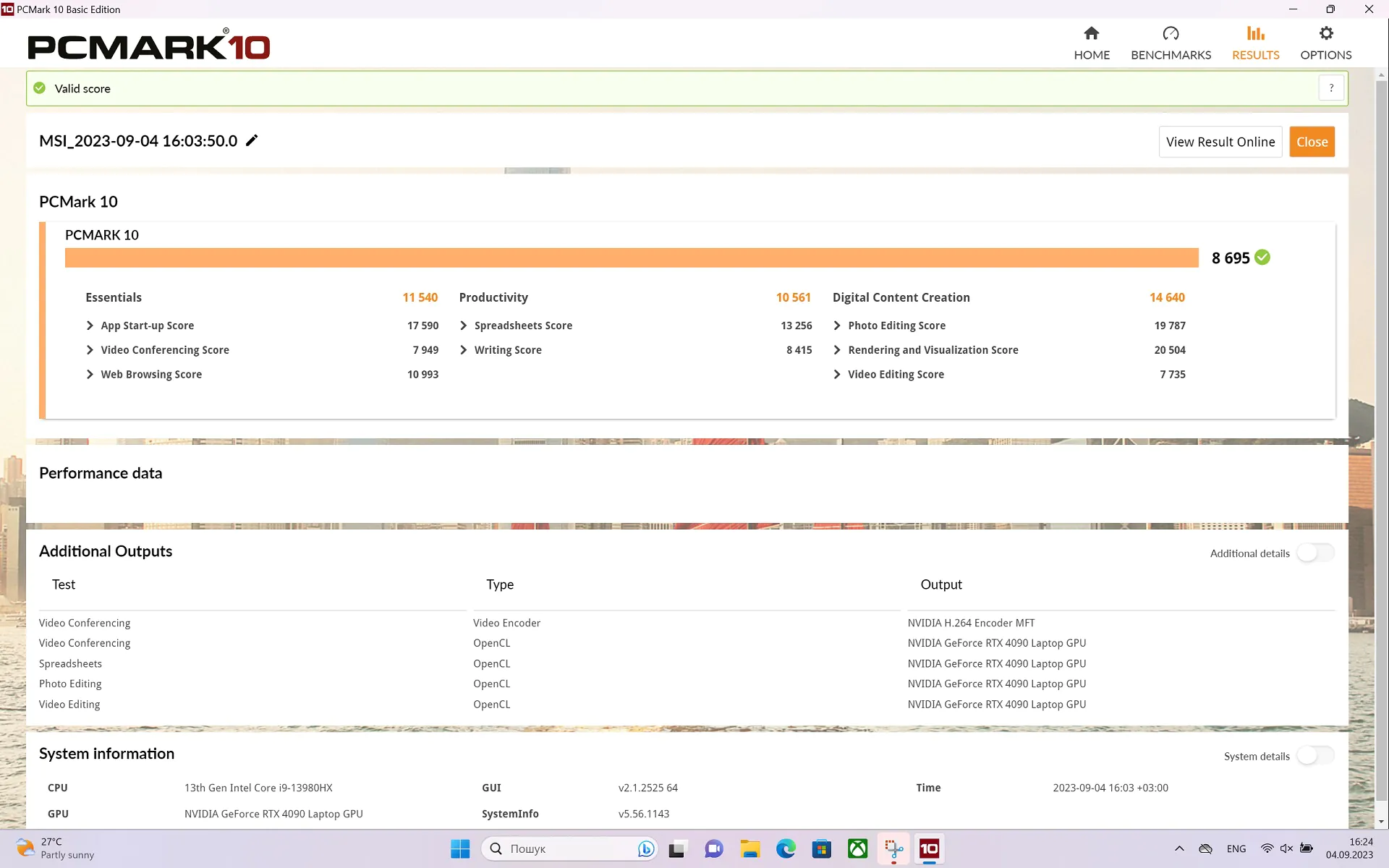Click scrollbar down arrow
The height and width of the screenshot is (868, 1389).
(1381, 822)
